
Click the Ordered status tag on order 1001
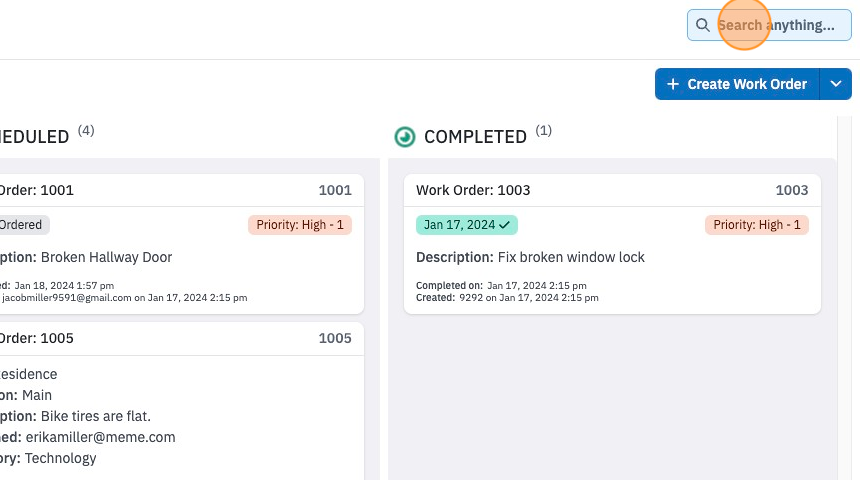tap(21, 225)
